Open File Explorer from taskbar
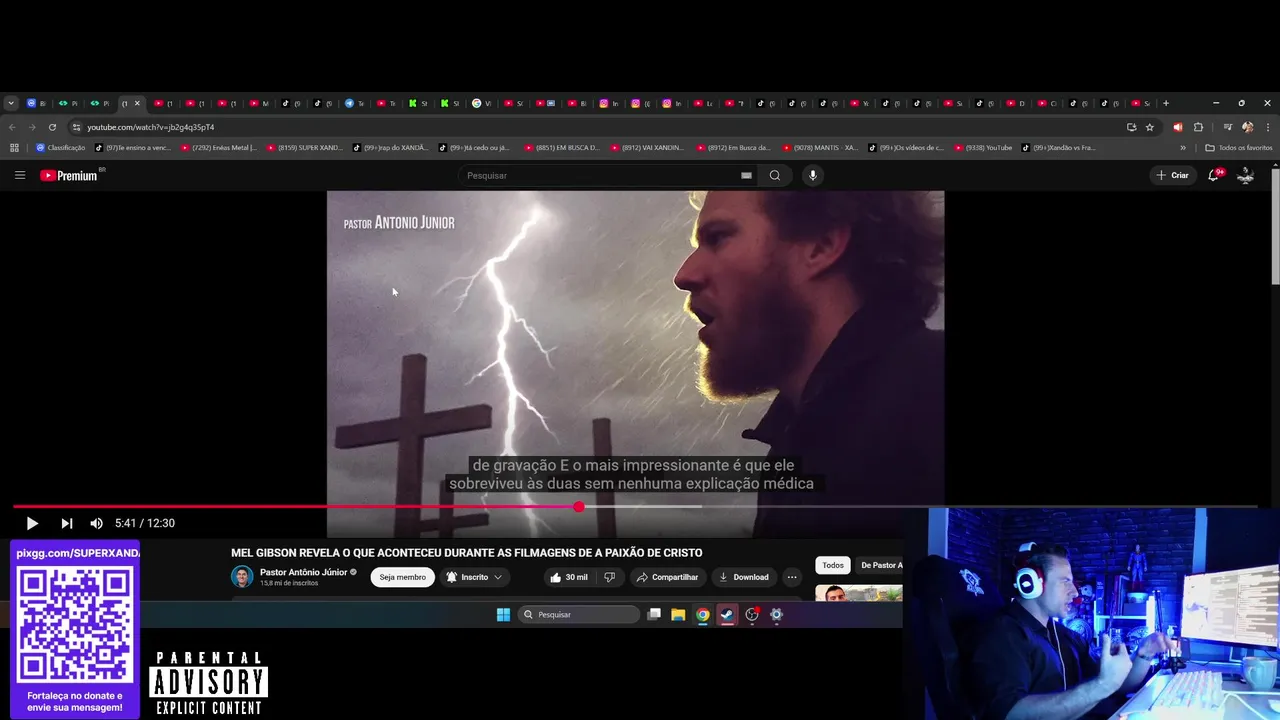 (678, 614)
